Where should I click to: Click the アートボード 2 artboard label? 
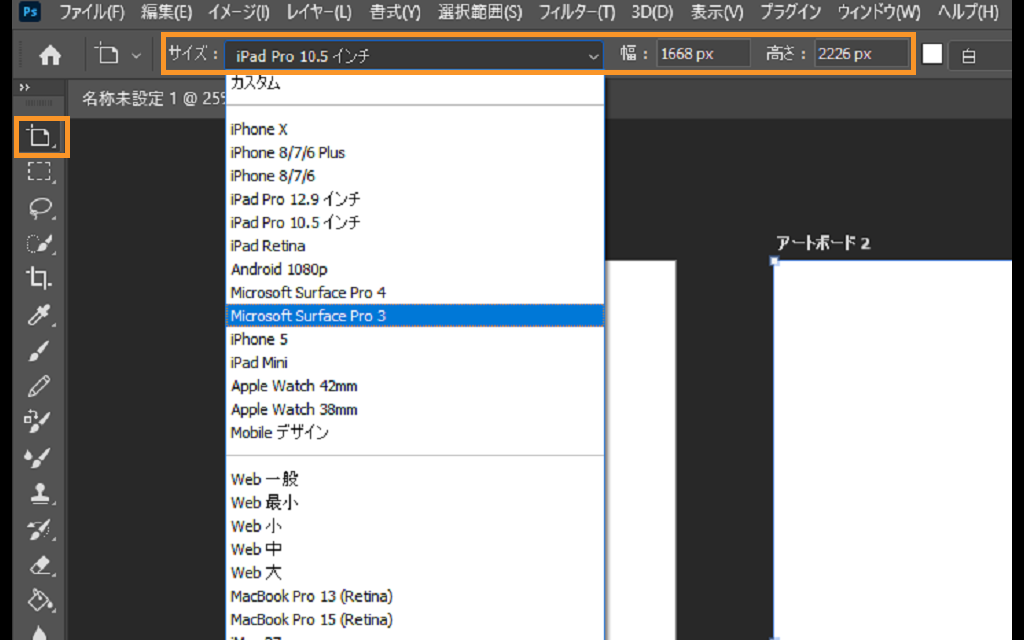coord(823,244)
